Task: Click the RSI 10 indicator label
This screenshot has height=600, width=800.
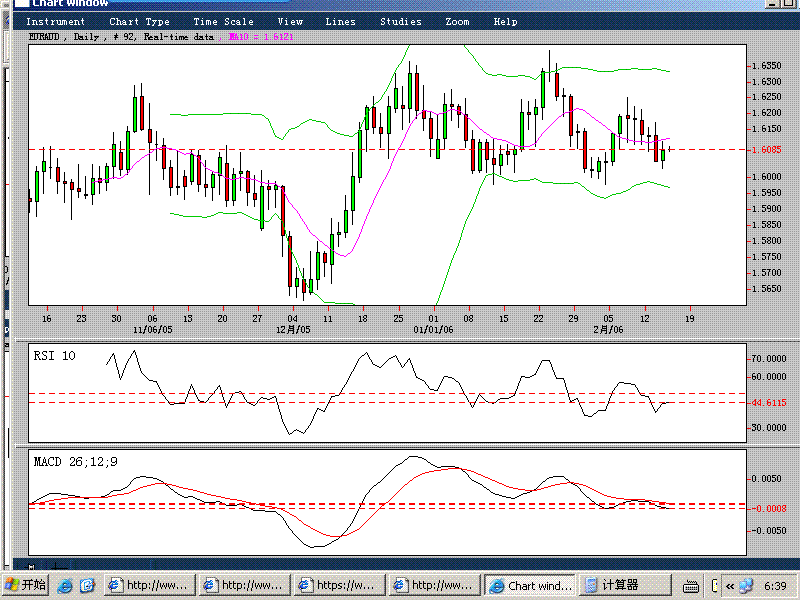Action: (x=54, y=356)
